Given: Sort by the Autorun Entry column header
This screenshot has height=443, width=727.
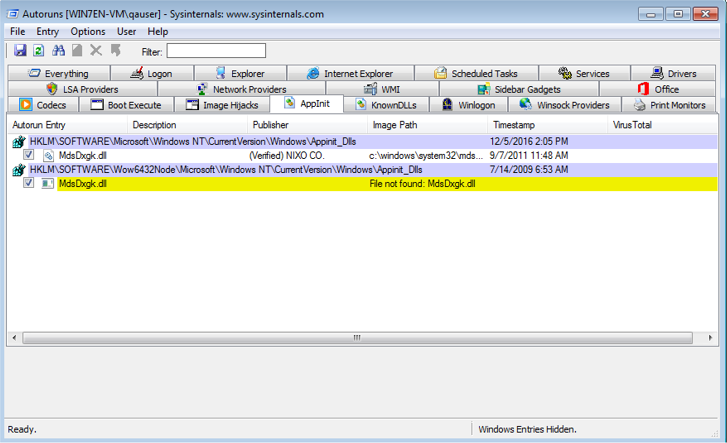Looking at the screenshot, I should click(67, 125).
